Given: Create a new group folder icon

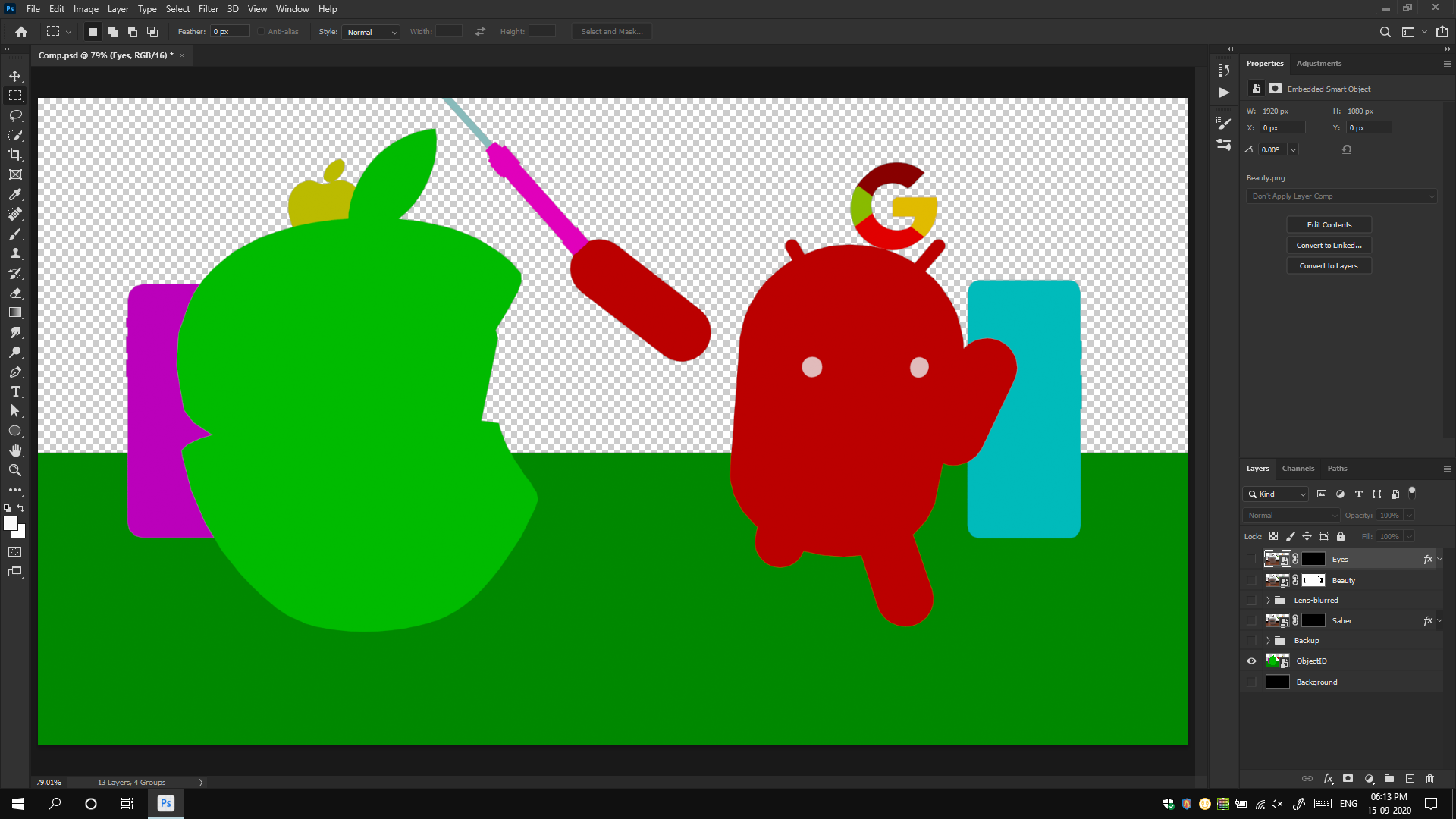Looking at the screenshot, I should (1389, 779).
